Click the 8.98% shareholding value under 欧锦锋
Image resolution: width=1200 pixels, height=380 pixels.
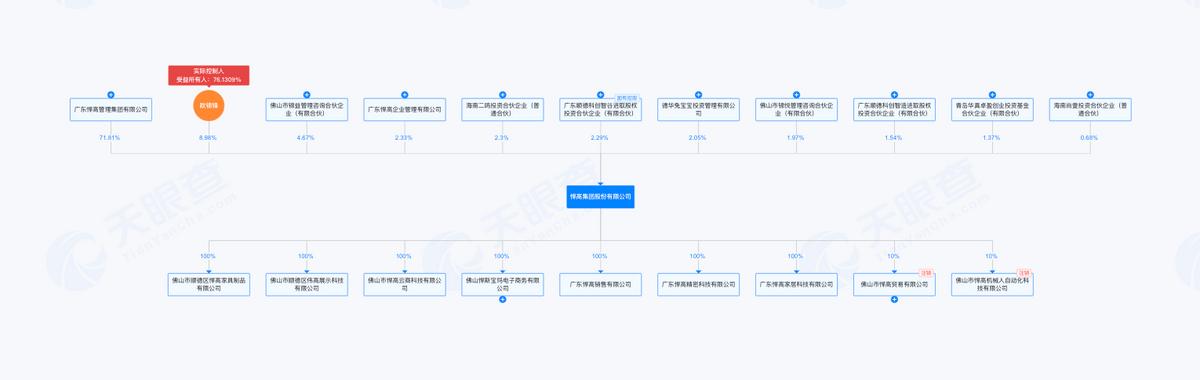click(x=209, y=137)
